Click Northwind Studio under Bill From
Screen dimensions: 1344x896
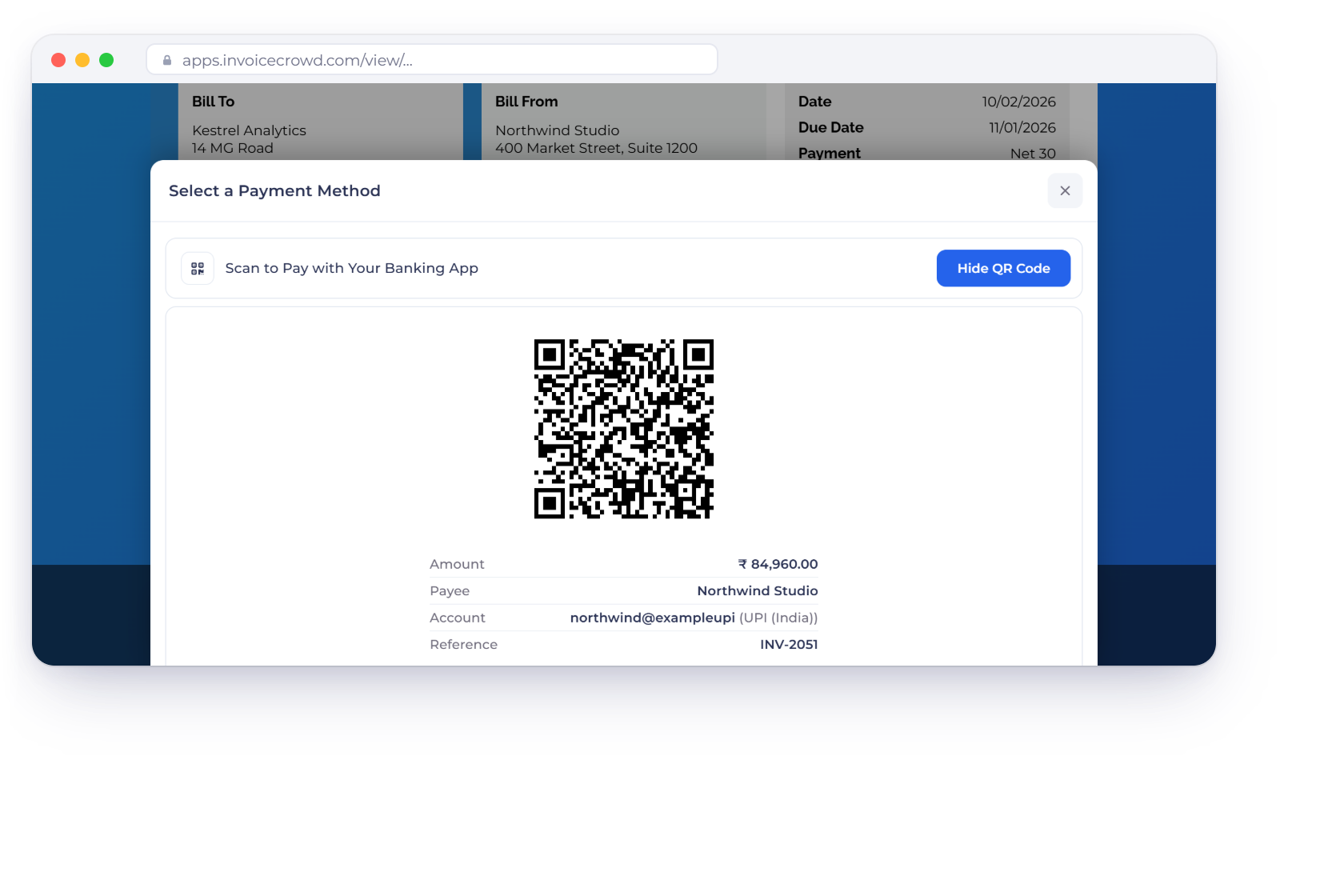click(x=557, y=130)
